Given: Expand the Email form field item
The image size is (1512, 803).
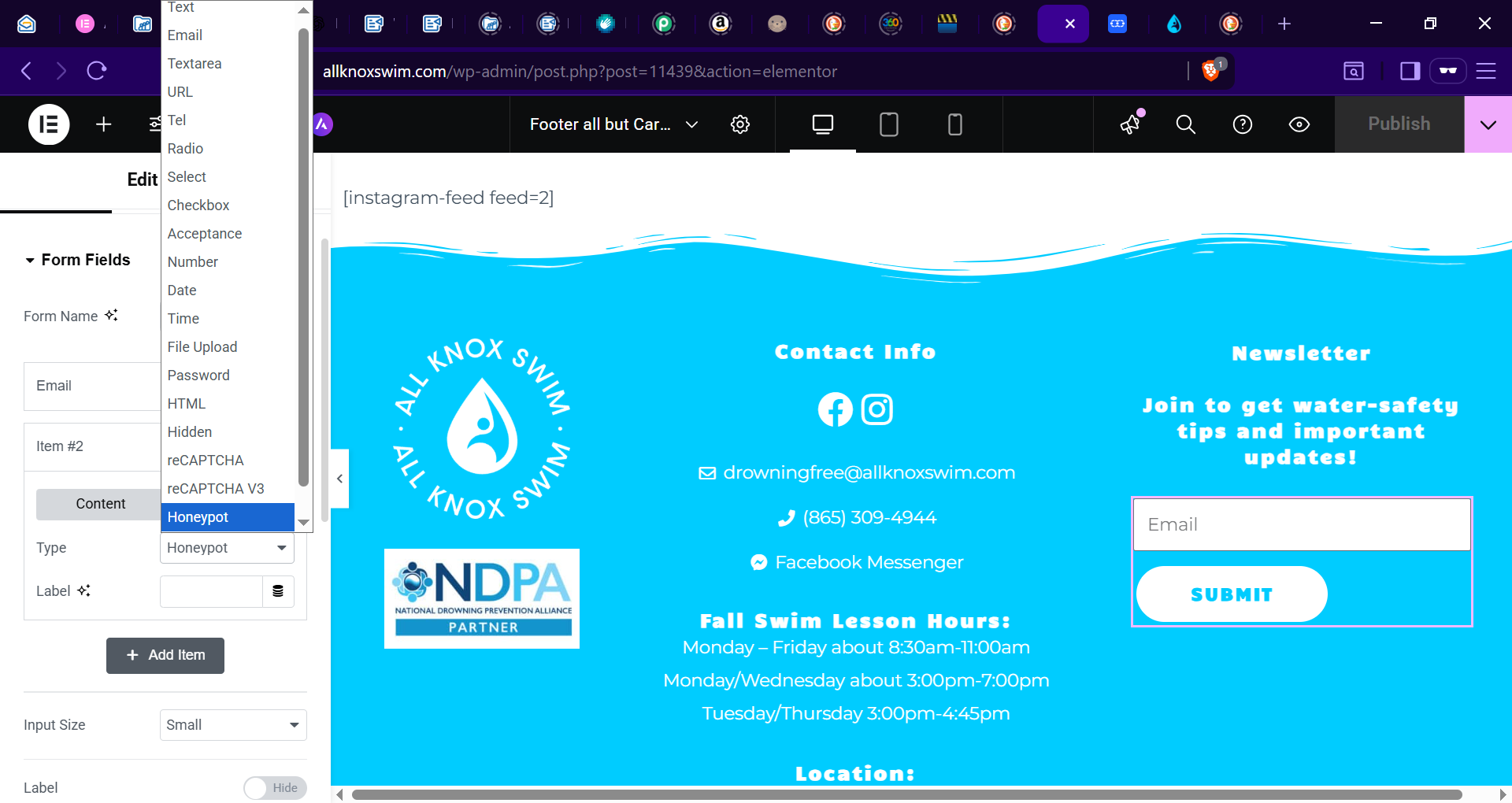Looking at the screenshot, I should [92, 386].
